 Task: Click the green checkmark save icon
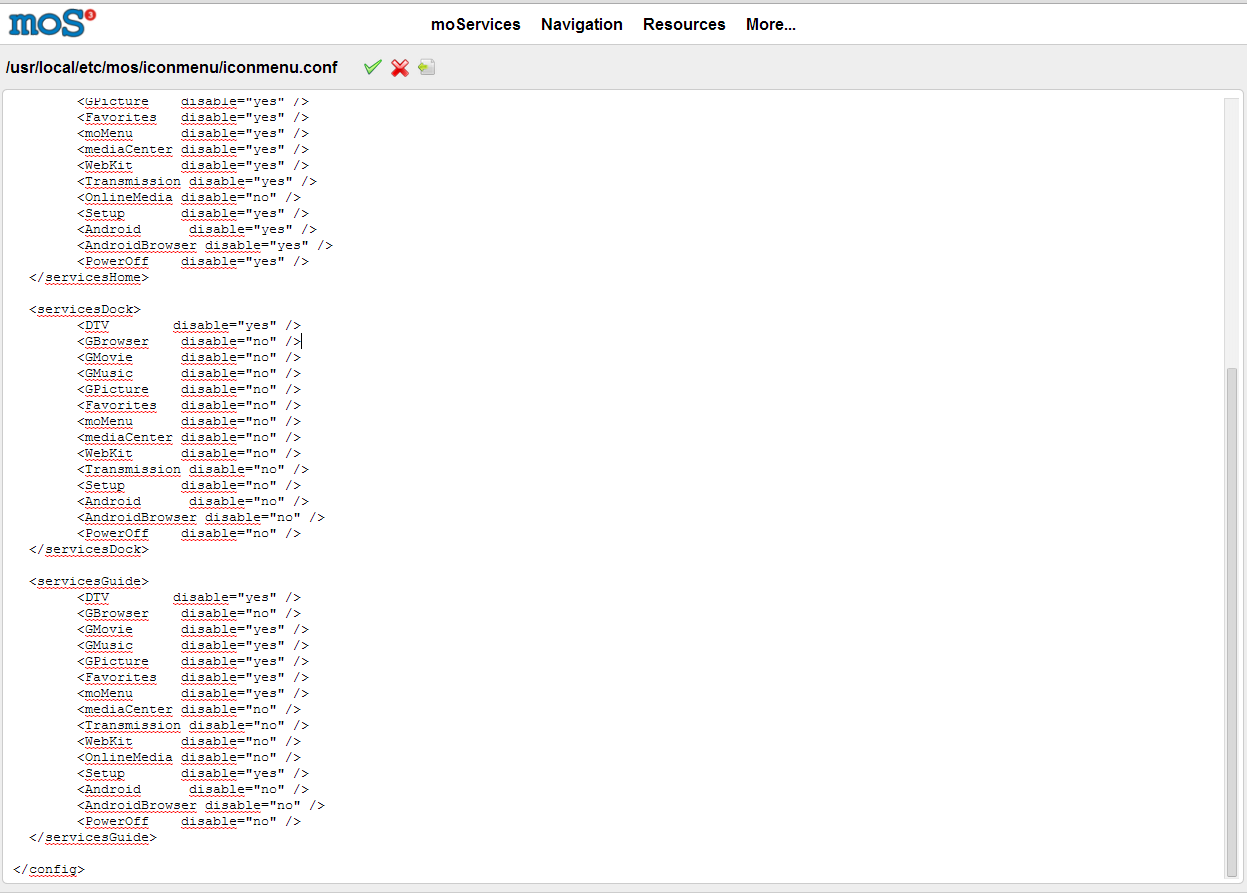point(373,67)
